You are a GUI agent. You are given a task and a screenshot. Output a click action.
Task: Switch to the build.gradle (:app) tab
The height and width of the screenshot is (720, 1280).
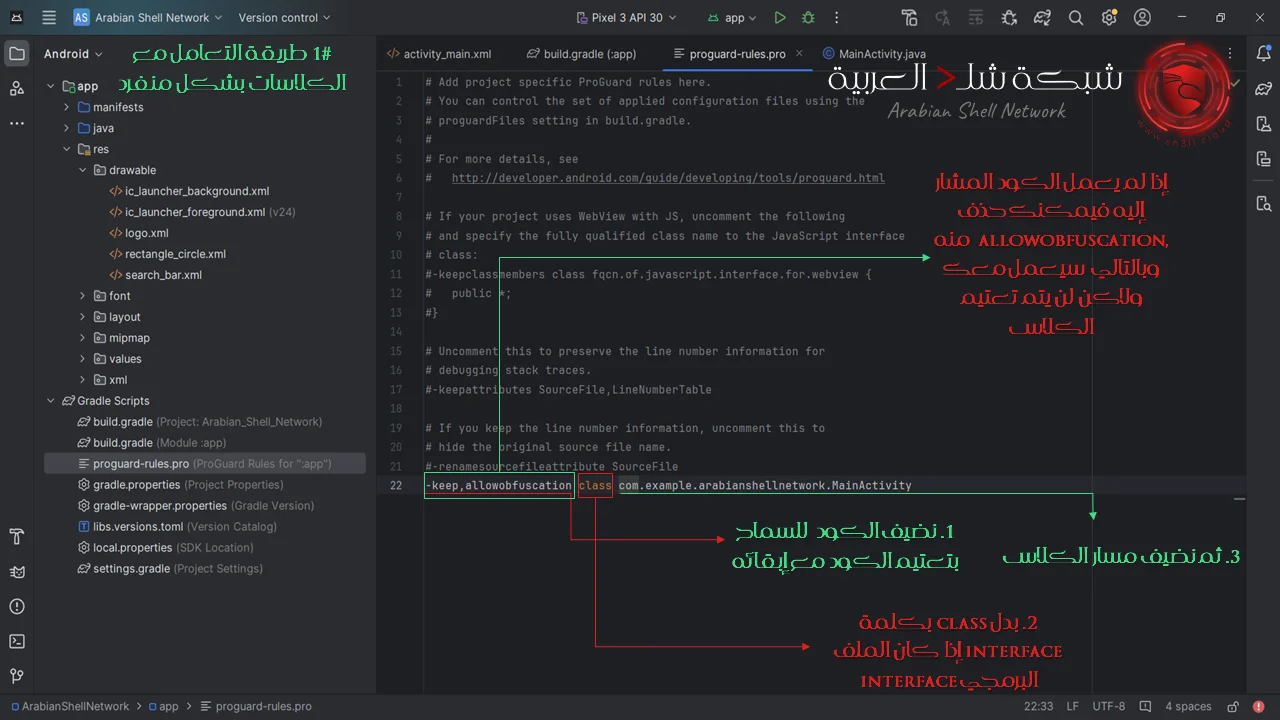(x=583, y=54)
